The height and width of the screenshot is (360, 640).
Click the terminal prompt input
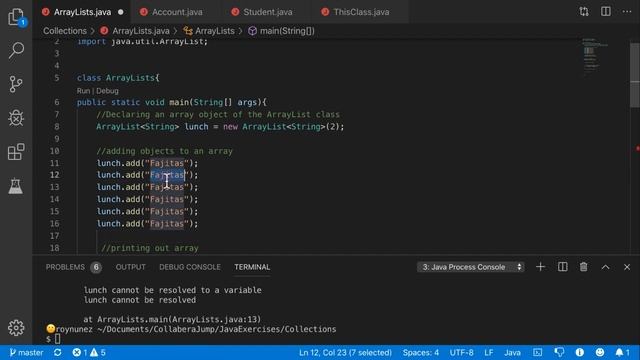(58, 339)
